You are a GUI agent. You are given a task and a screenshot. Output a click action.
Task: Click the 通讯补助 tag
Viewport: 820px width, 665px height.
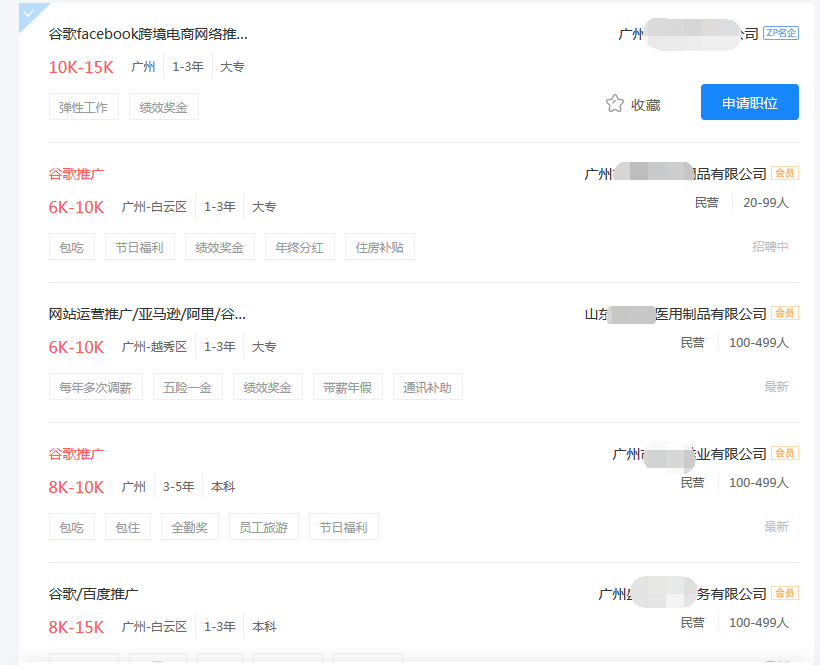(427, 387)
